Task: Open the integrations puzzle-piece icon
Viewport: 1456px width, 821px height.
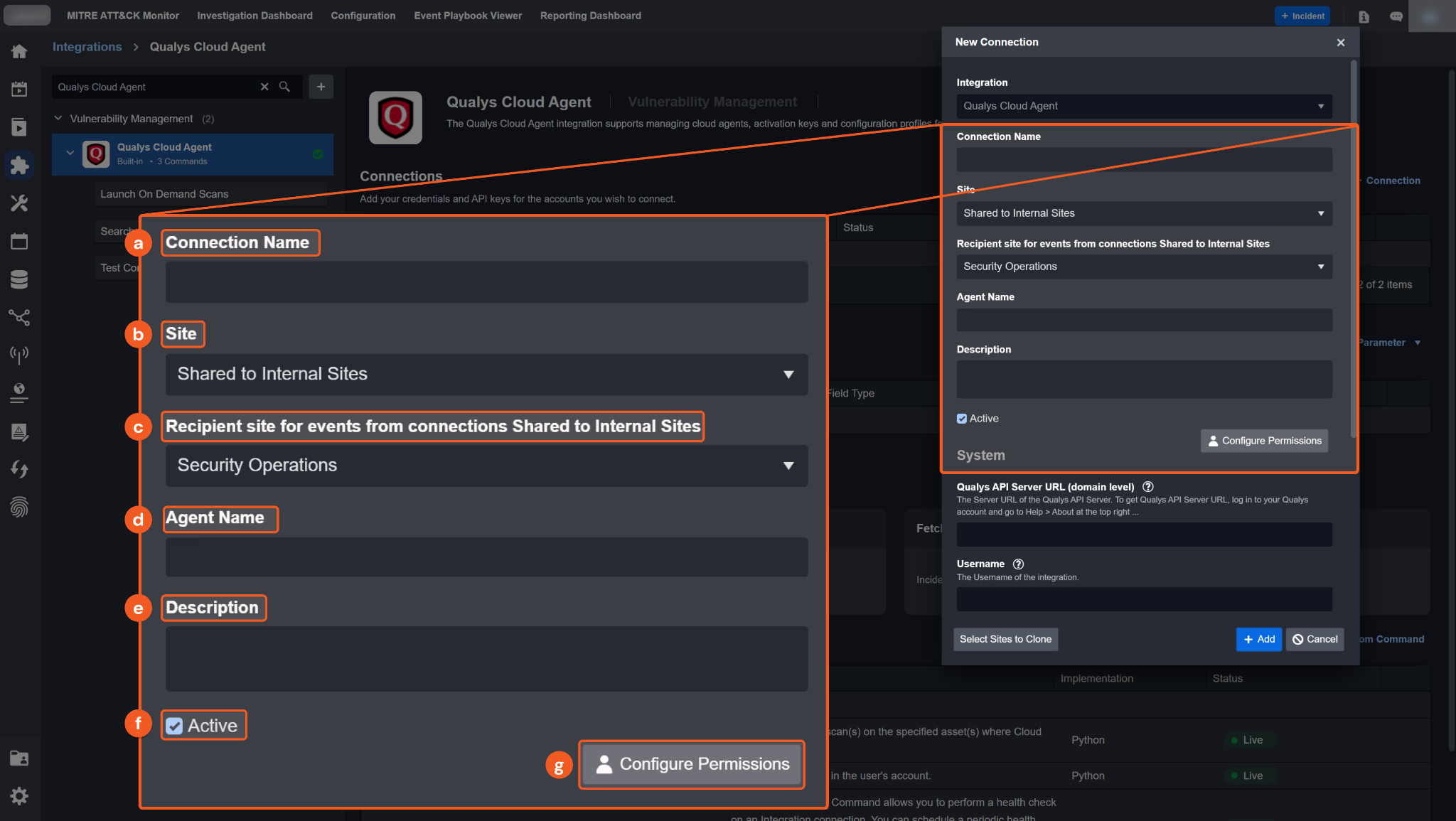Action: coord(19,166)
